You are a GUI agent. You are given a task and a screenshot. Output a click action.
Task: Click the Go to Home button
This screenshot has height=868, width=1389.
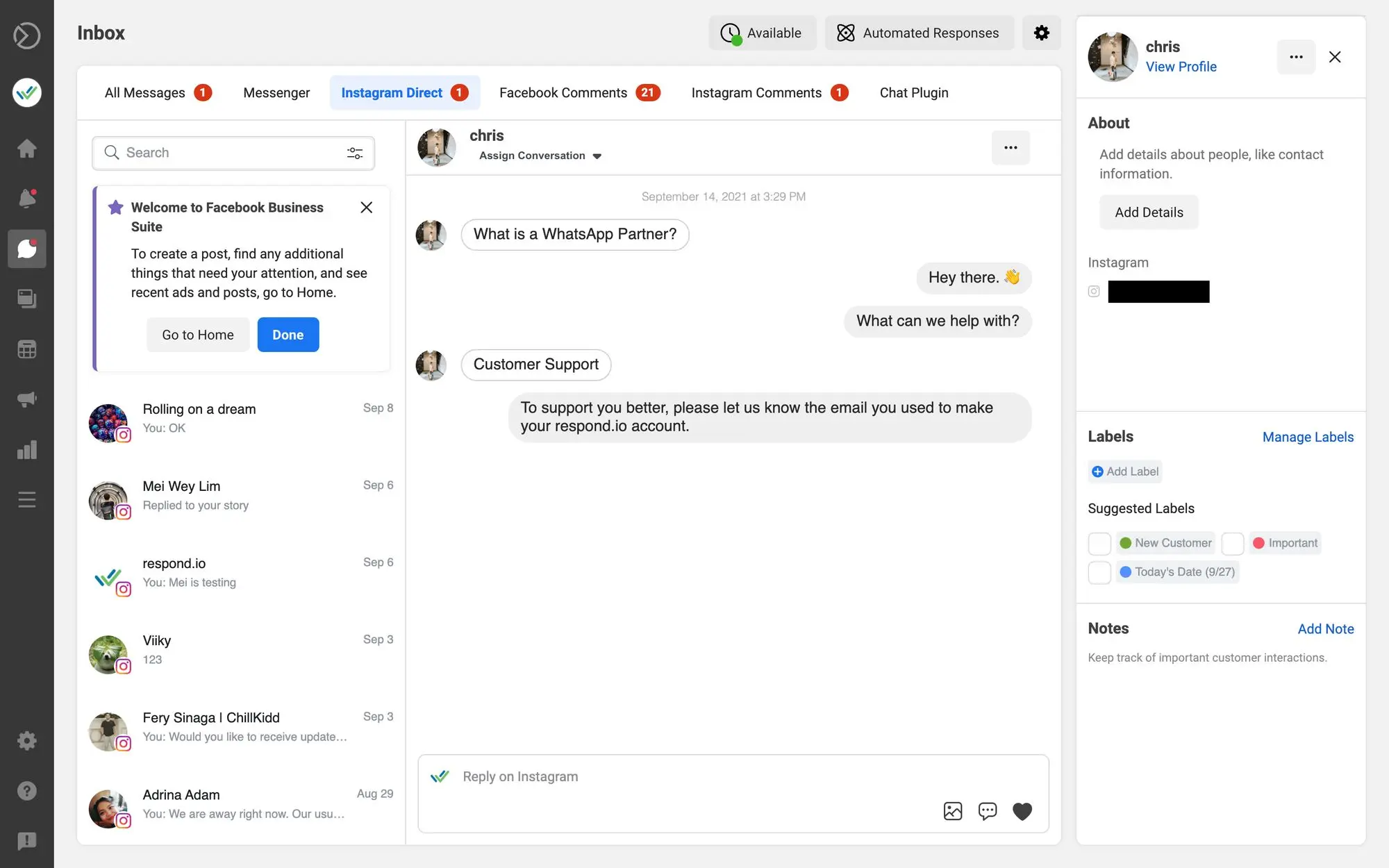[x=198, y=335]
